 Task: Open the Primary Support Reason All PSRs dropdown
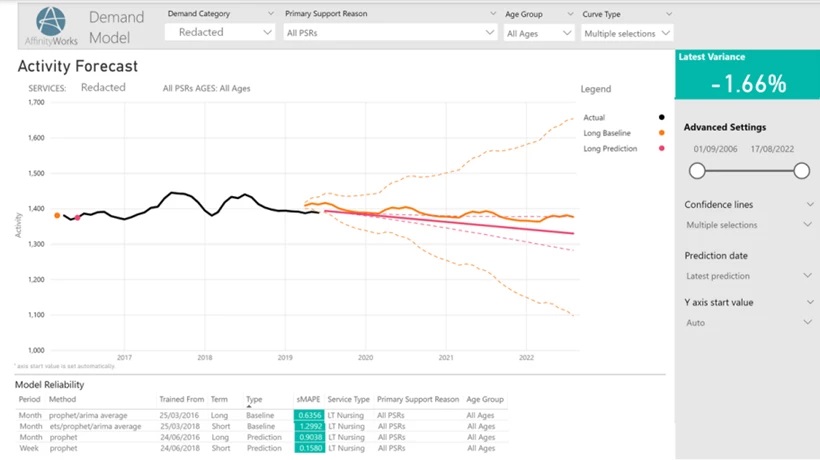(x=389, y=33)
